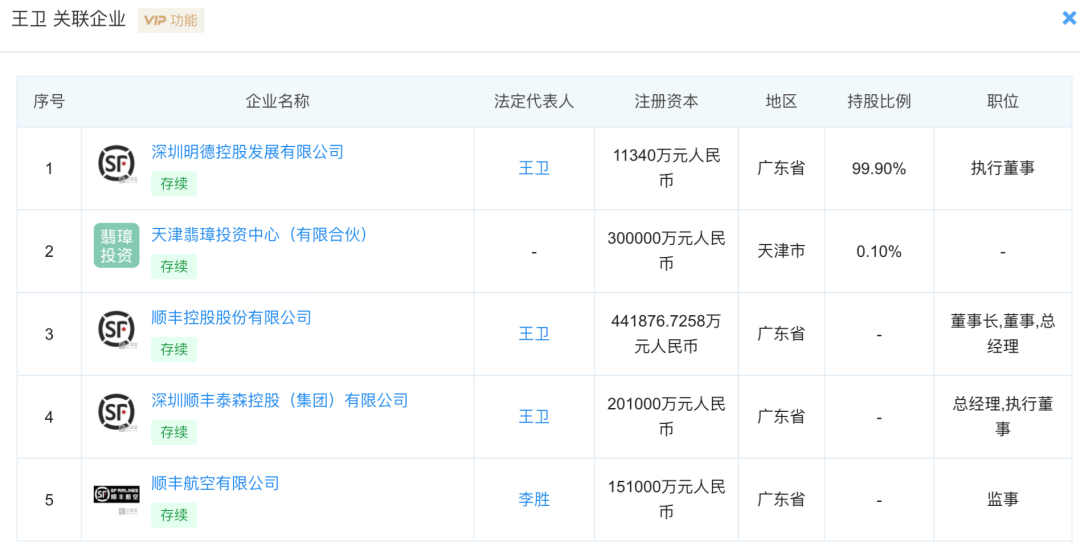Click the 监事 position cell

1002,499
